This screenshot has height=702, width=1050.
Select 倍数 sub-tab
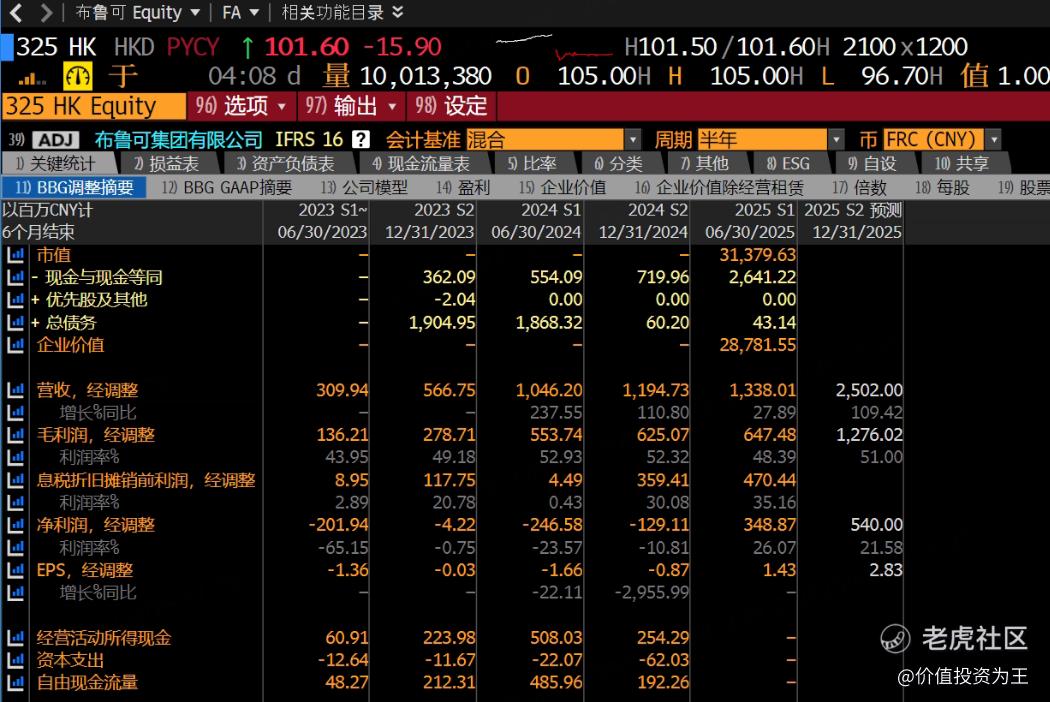click(860, 188)
